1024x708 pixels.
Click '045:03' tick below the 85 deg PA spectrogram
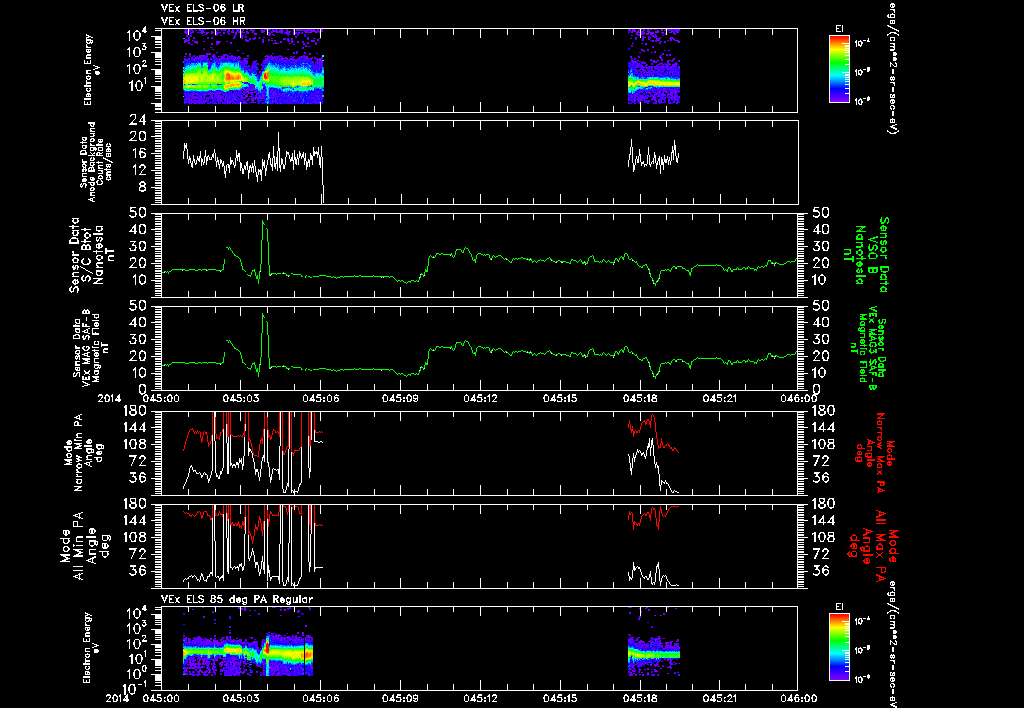click(x=241, y=698)
